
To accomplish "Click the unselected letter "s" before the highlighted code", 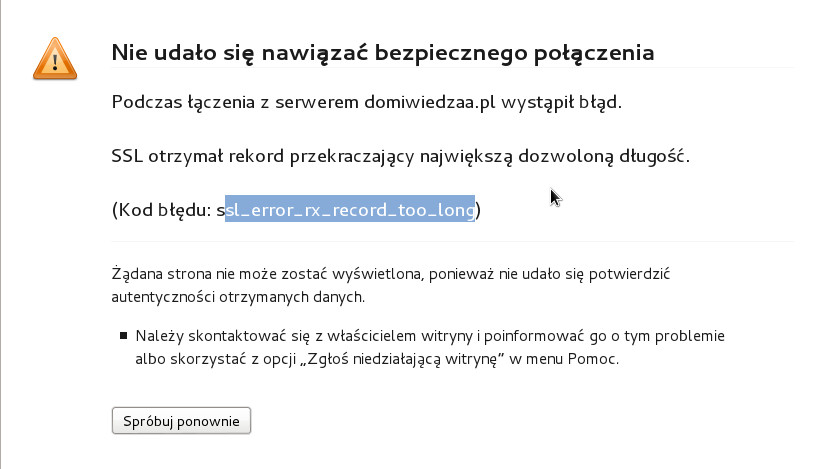I will (x=220, y=210).
